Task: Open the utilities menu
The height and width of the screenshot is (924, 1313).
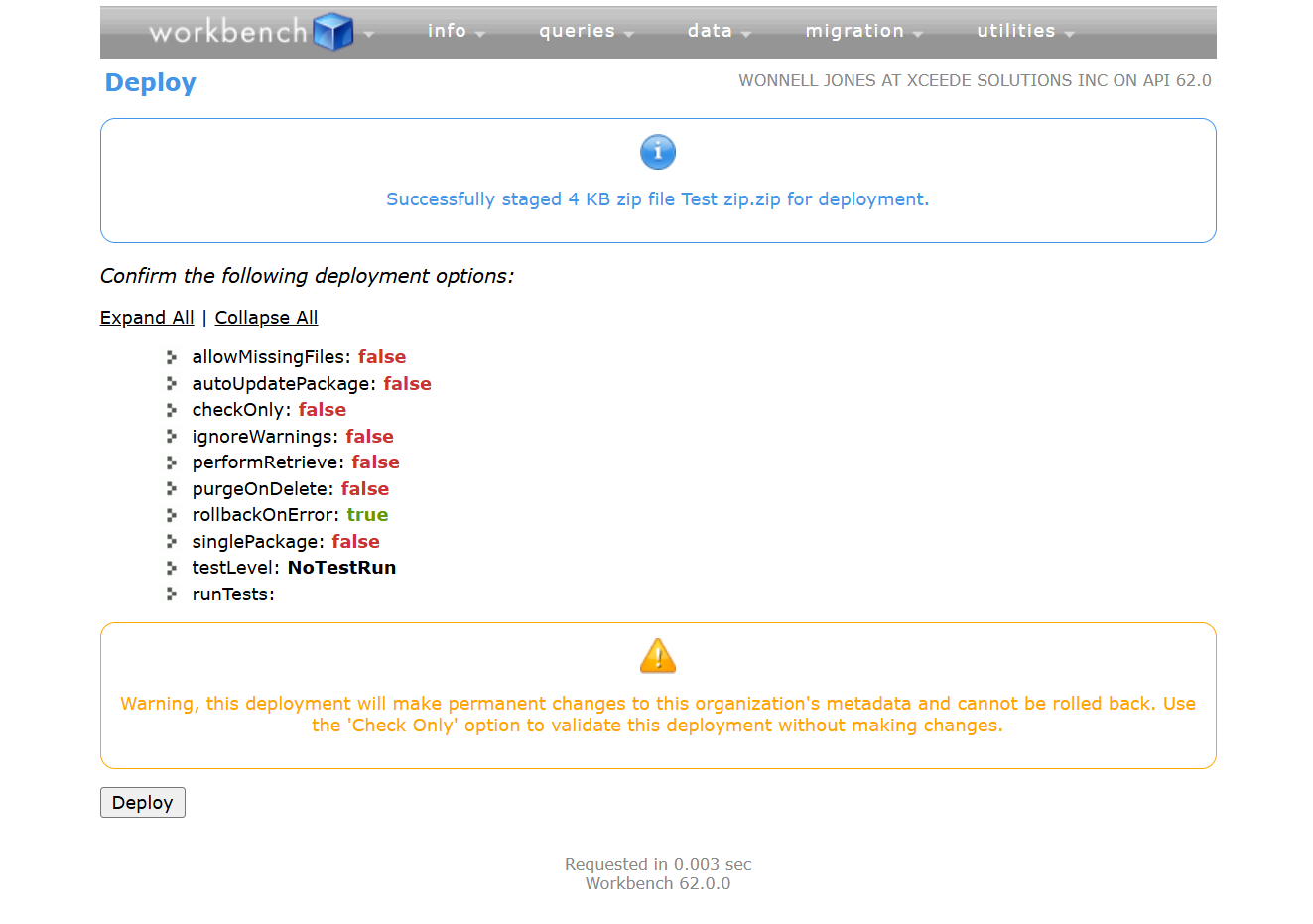Action: tap(1024, 32)
